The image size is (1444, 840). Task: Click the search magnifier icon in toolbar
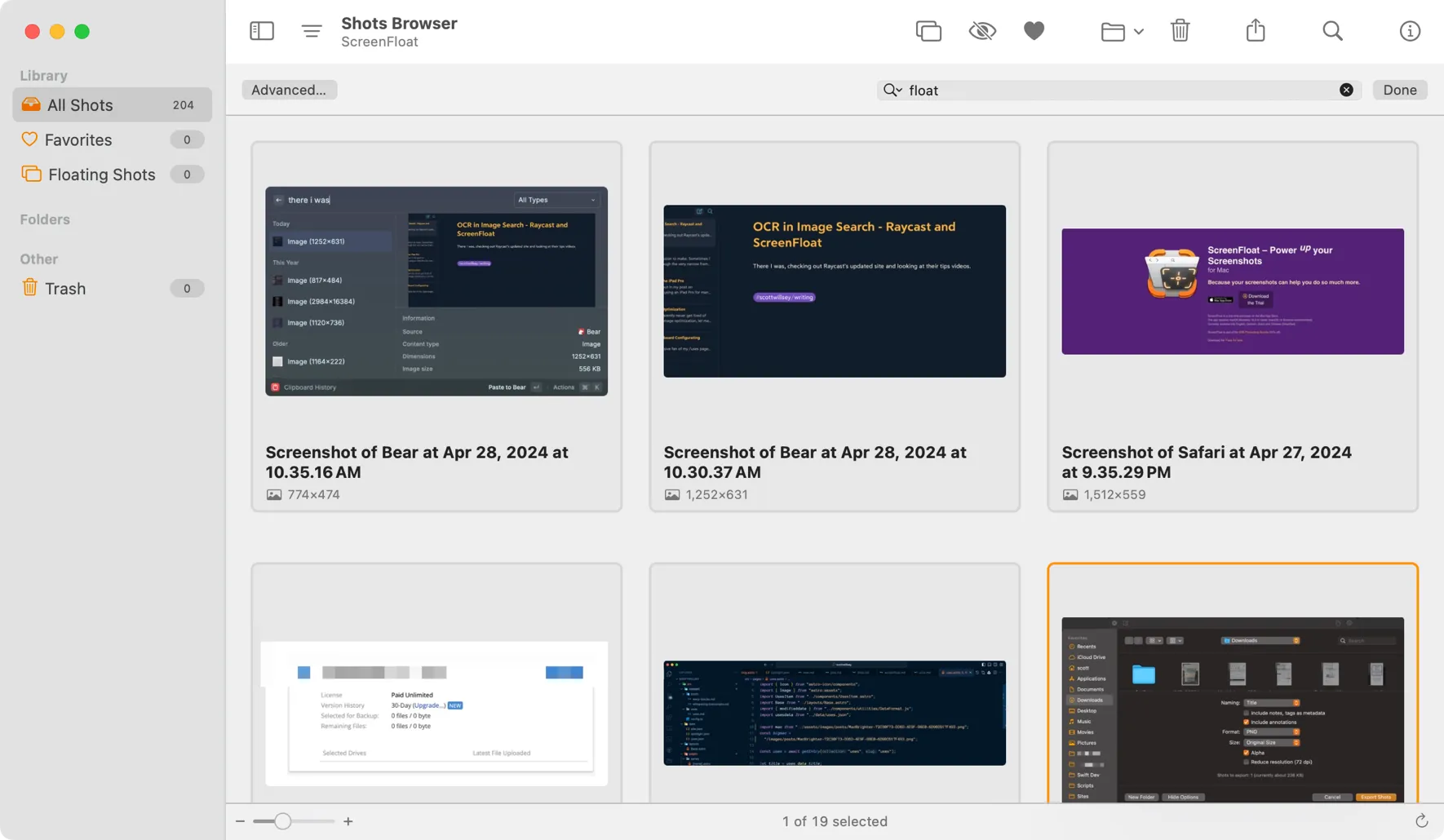(1331, 30)
